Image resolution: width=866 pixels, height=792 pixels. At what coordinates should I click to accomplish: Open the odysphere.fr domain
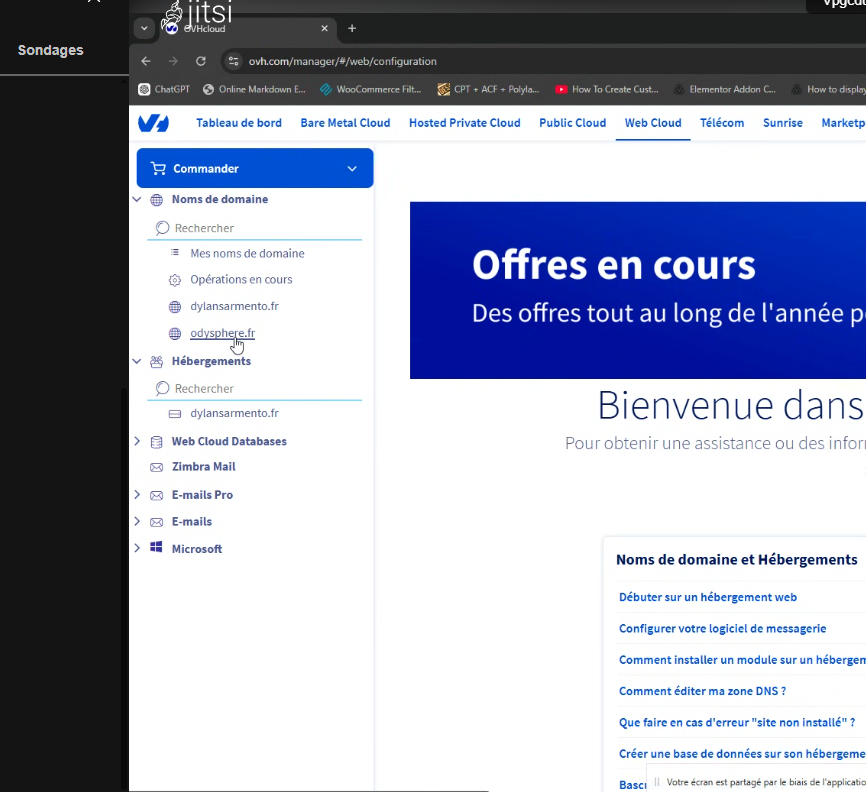click(x=222, y=333)
